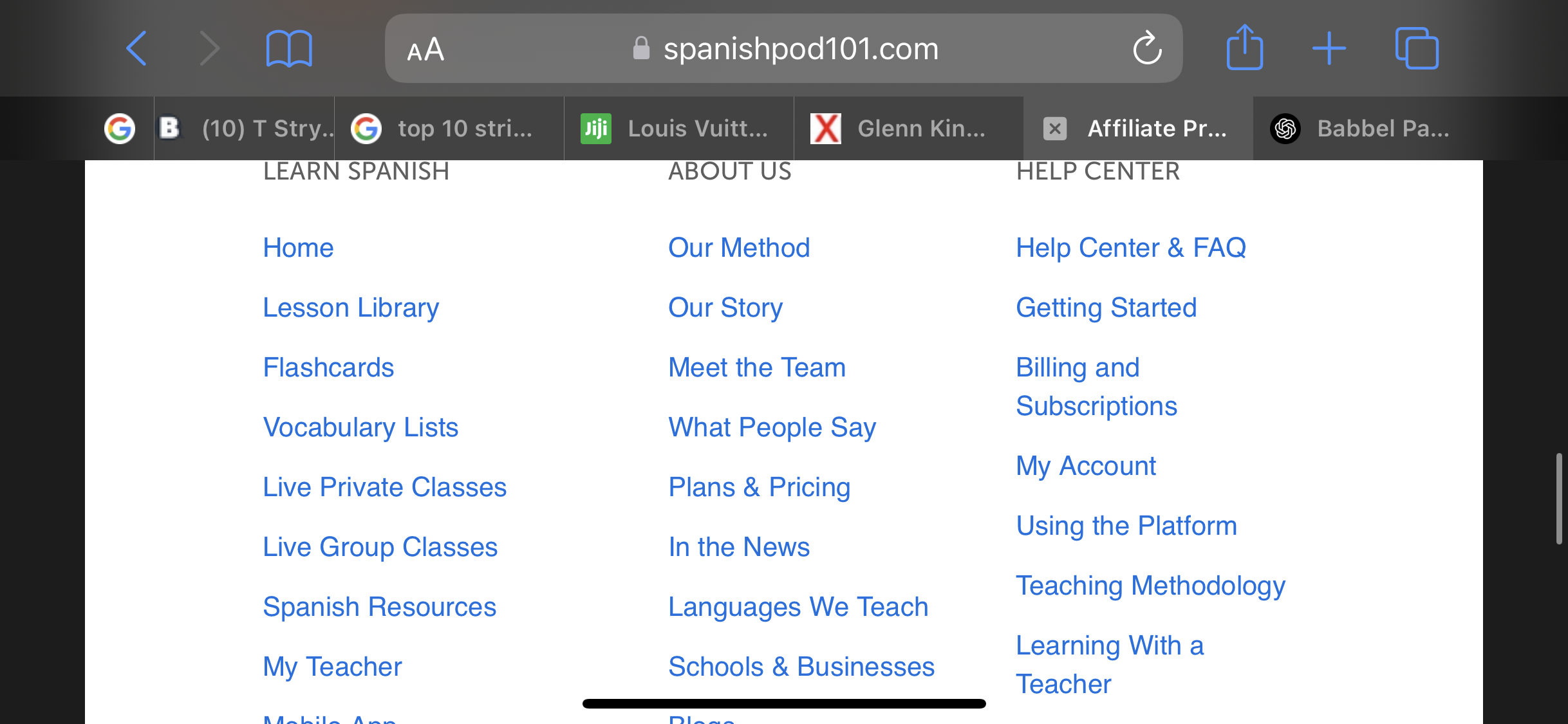
Task: Open the Plans & Pricing link
Action: (x=759, y=487)
